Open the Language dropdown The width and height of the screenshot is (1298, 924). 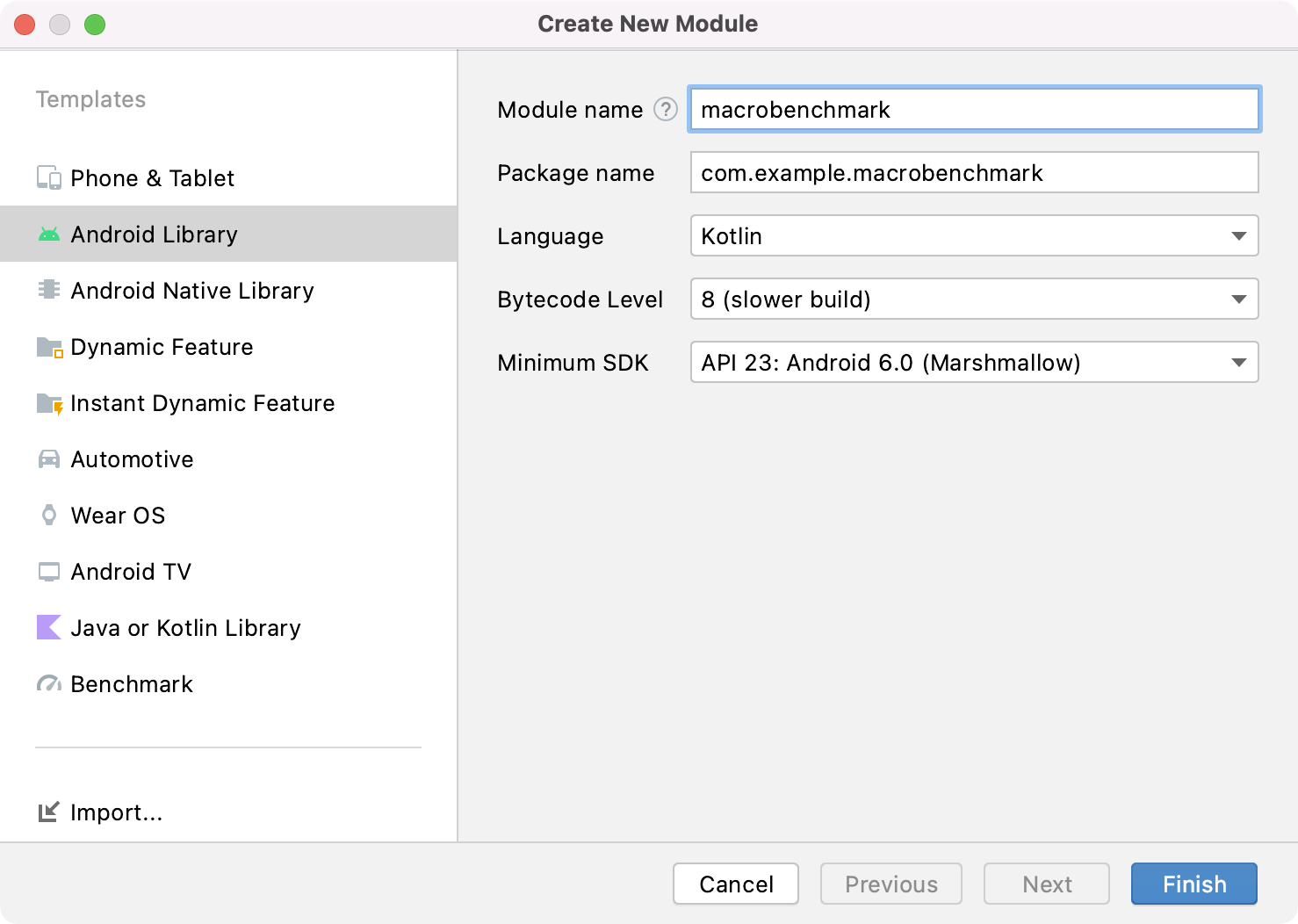coord(974,236)
